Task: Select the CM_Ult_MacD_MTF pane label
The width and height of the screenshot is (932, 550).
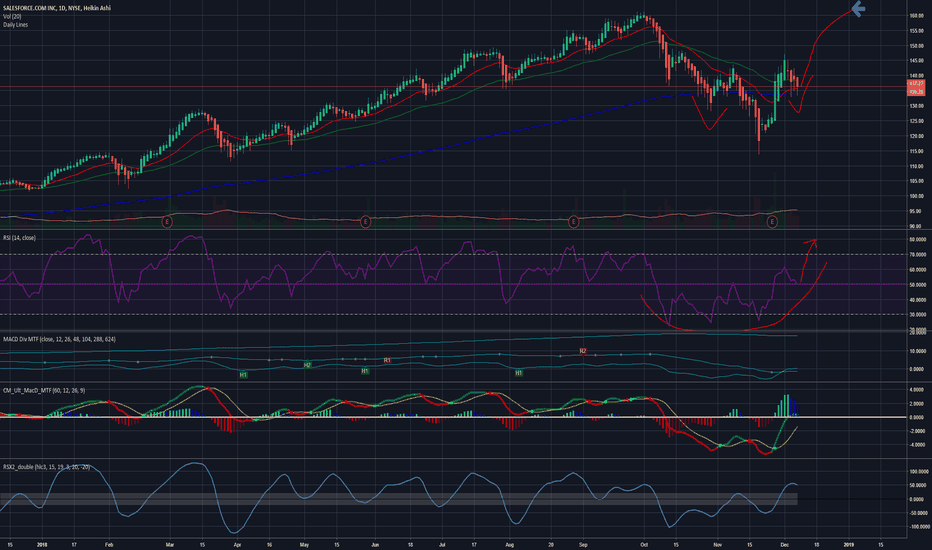Action: (x=44, y=390)
